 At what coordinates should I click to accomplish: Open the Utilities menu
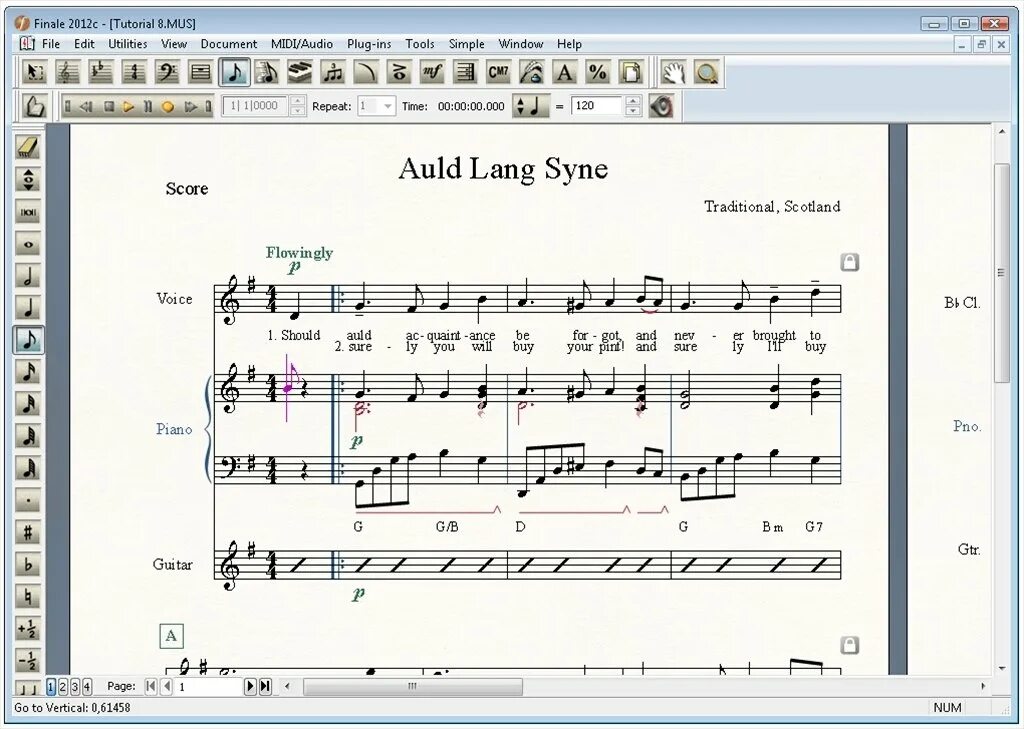pos(127,44)
